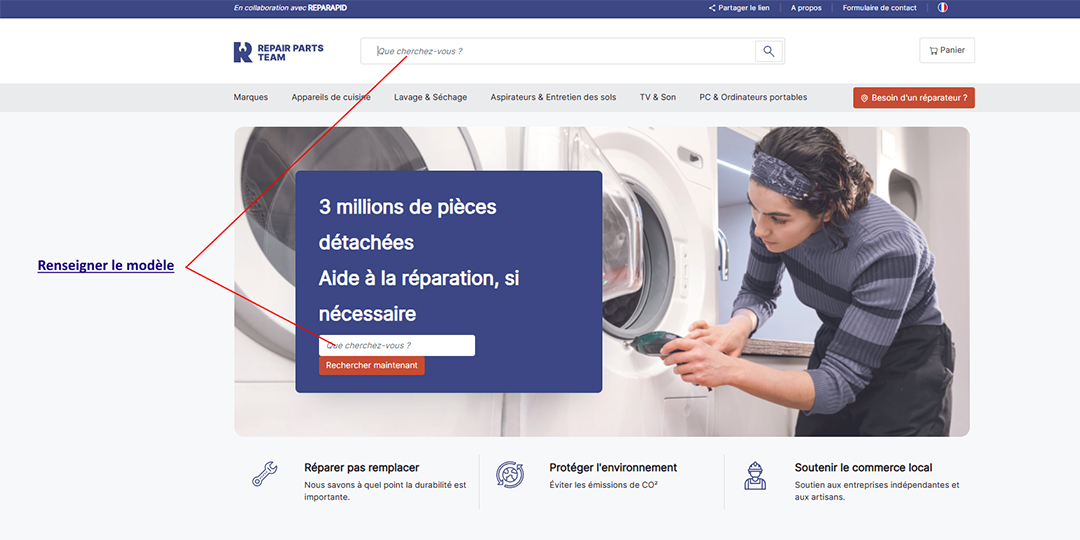1080x540 pixels.
Task: Click the REPARAPID collaboration text
Action: point(327,8)
